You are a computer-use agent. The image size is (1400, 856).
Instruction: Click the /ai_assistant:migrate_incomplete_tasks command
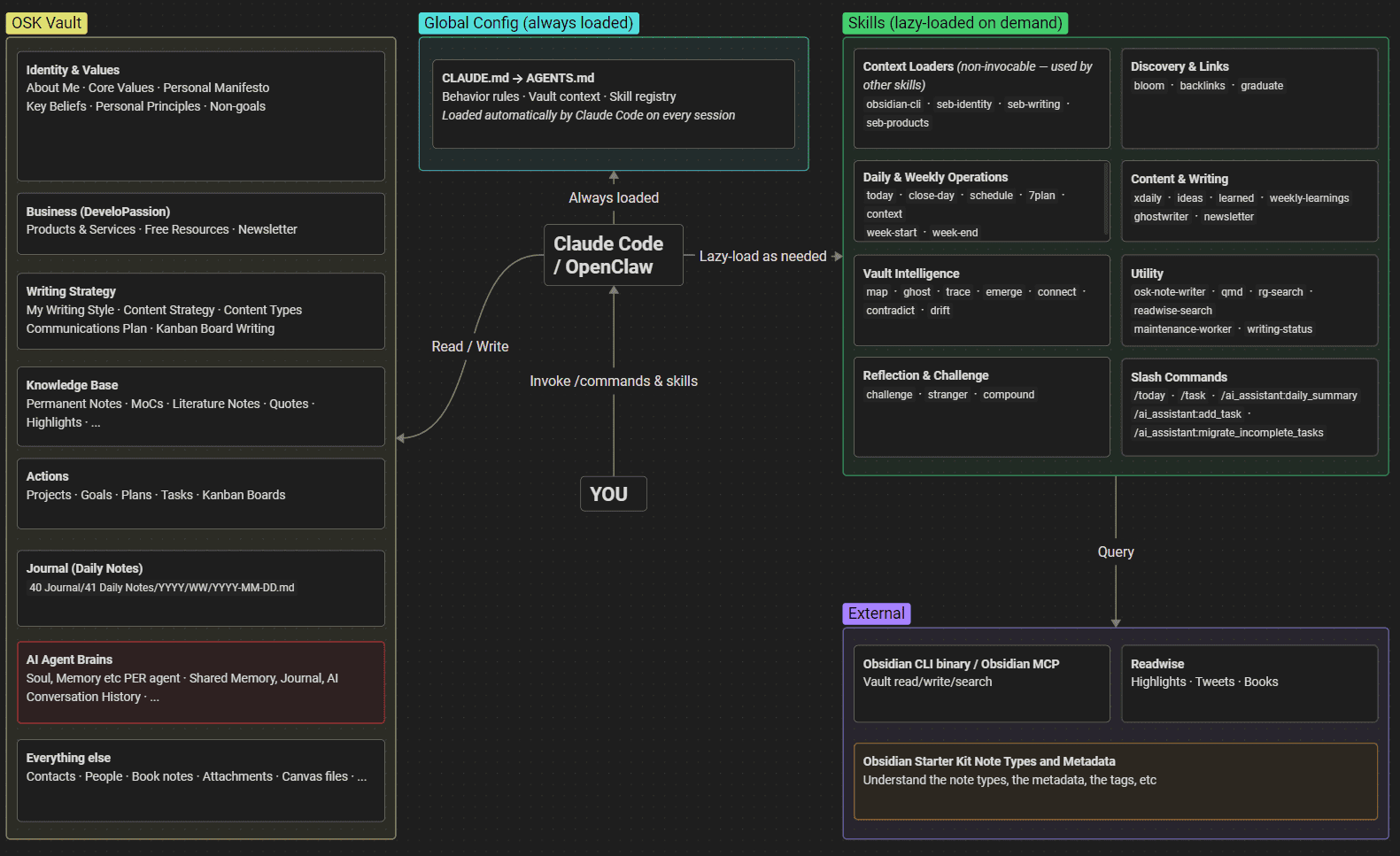(x=1228, y=433)
